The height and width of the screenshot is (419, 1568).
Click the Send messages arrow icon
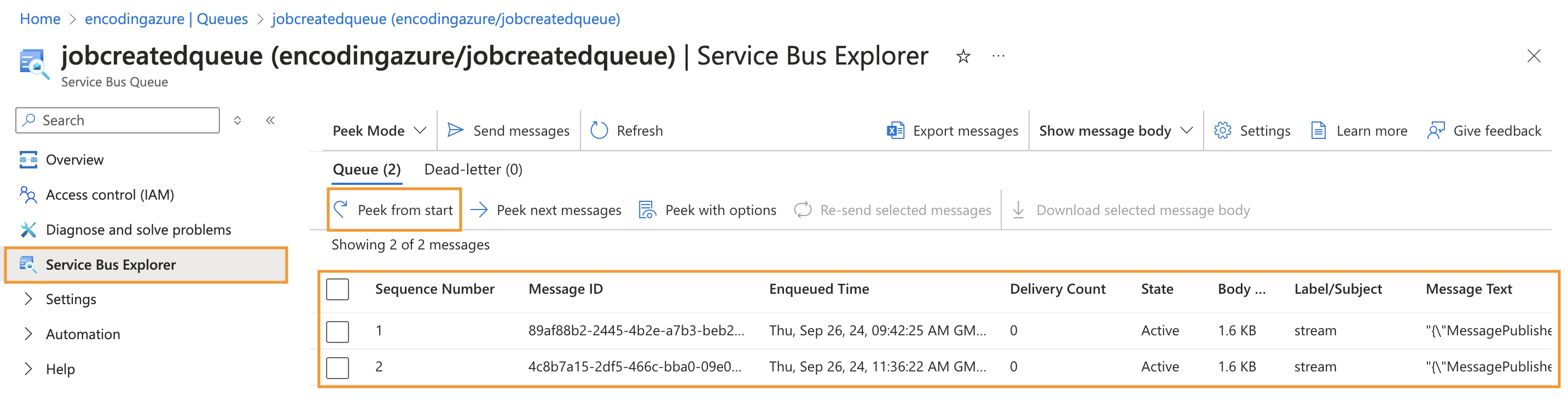pyautogui.click(x=455, y=131)
